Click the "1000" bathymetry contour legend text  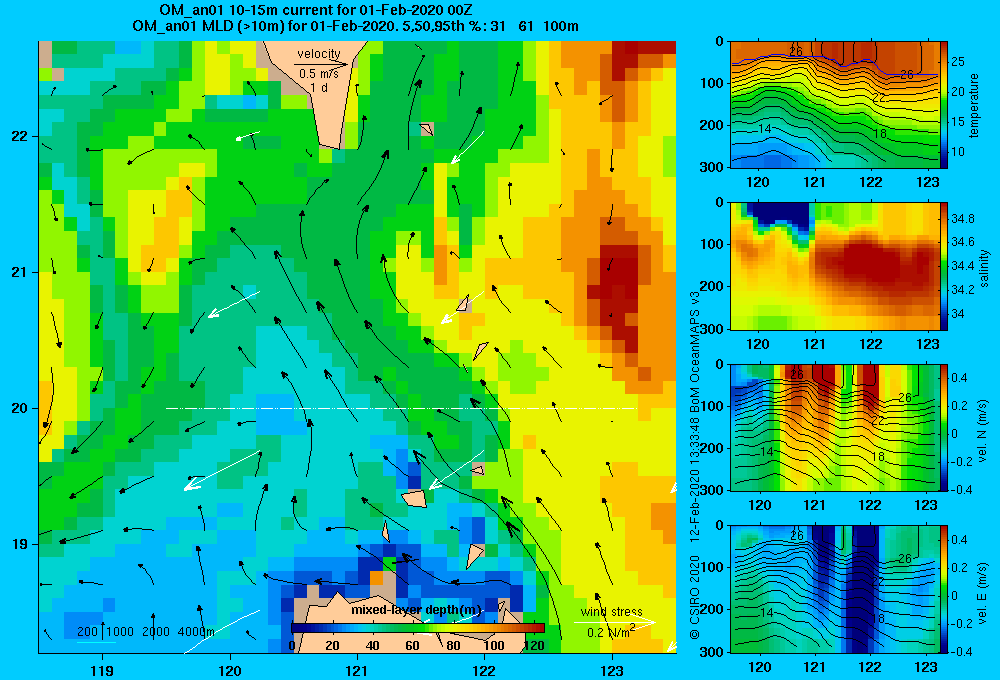tap(120, 632)
